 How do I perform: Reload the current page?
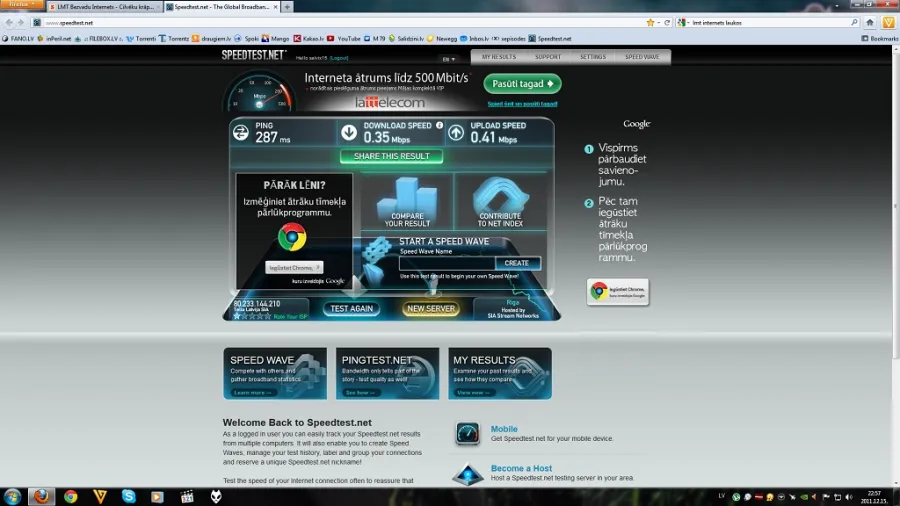click(x=667, y=22)
